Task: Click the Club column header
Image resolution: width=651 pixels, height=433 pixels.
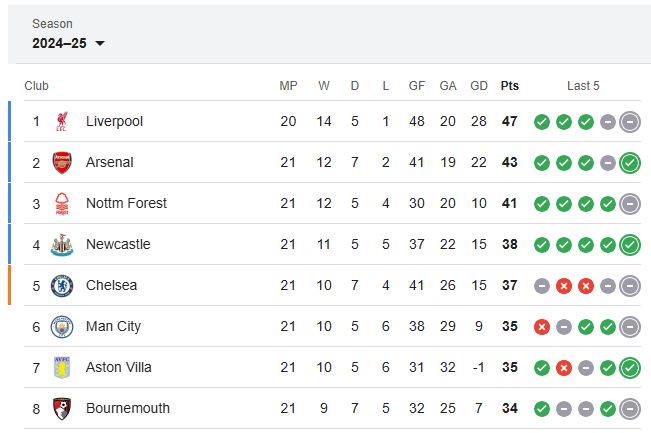Action: coord(36,86)
